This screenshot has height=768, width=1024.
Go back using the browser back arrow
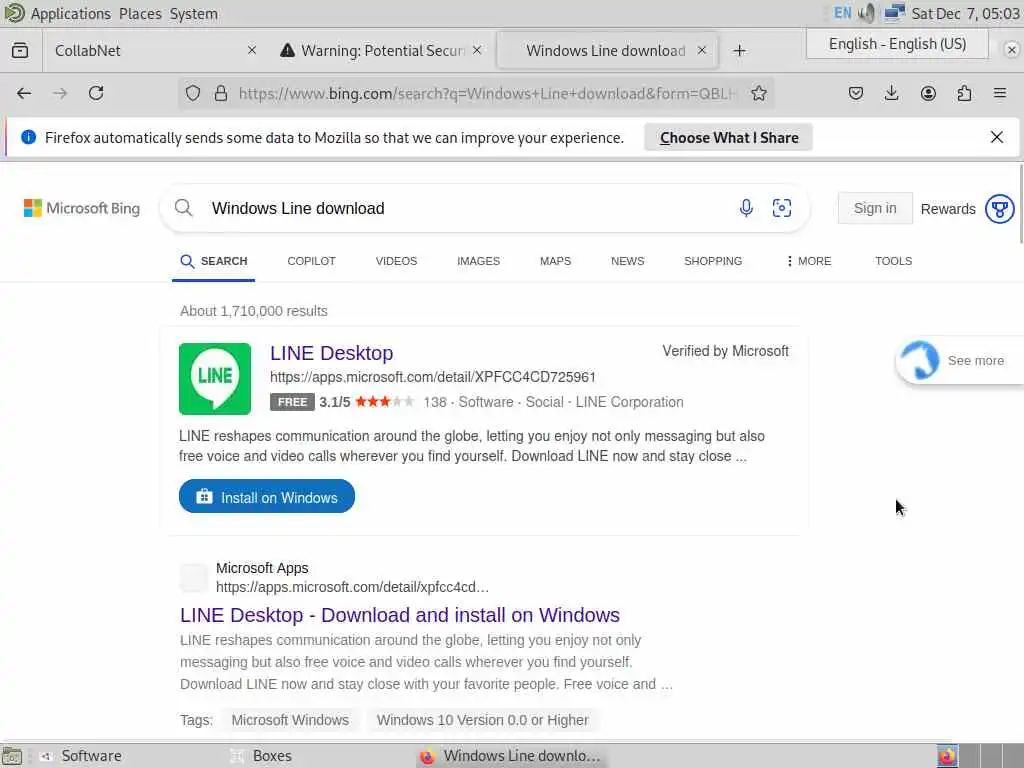click(x=24, y=93)
